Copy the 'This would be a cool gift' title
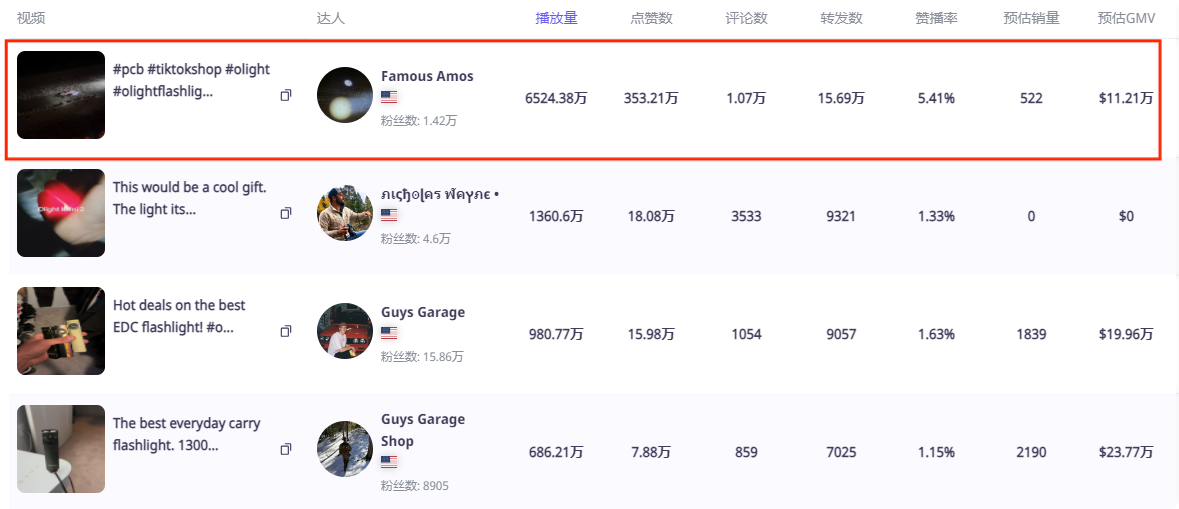This screenshot has width=1179, height=509. point(286,213)
